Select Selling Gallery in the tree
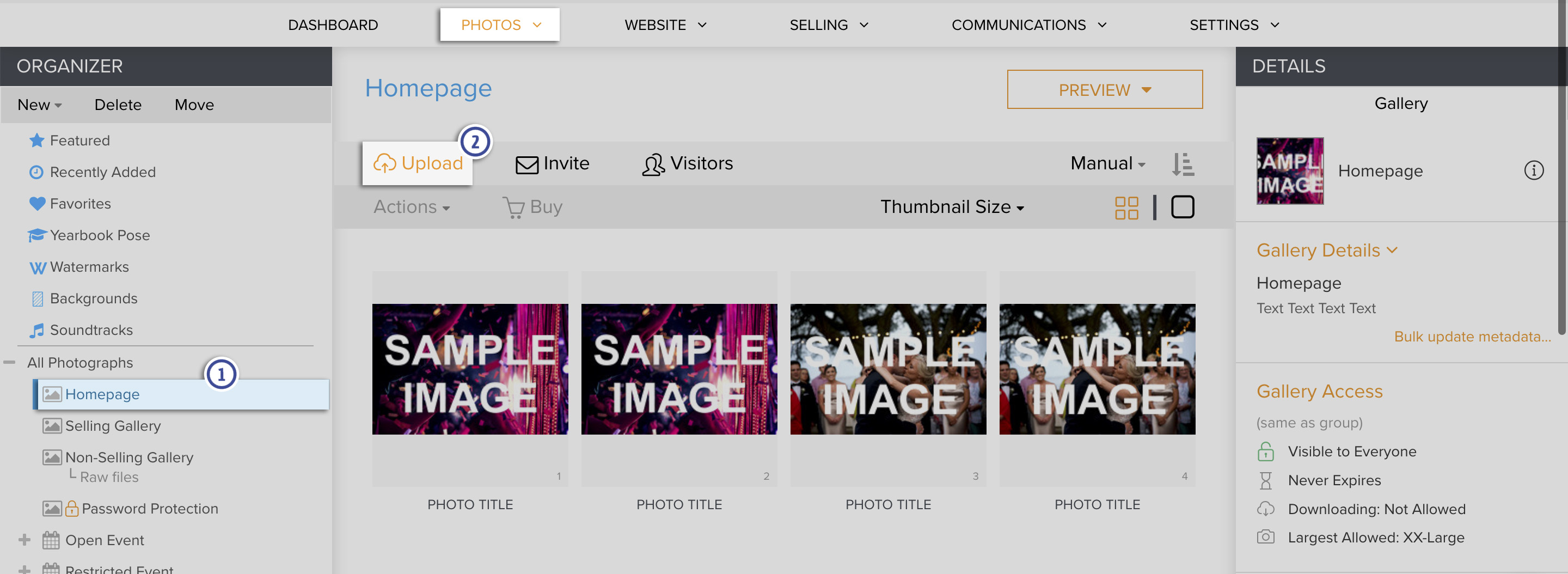The height and width of the screenshot is (574, 1568). pyautogui.click(x=113, y=425)
